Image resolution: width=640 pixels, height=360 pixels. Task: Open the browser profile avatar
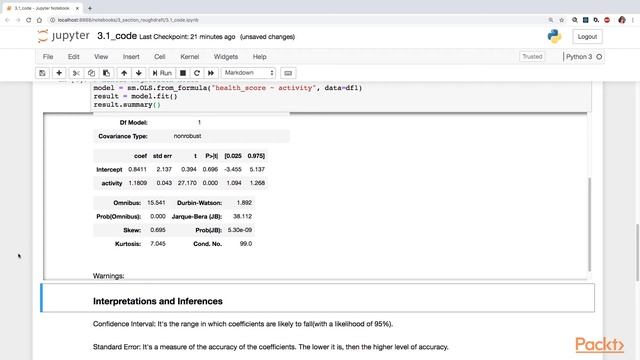622,20
